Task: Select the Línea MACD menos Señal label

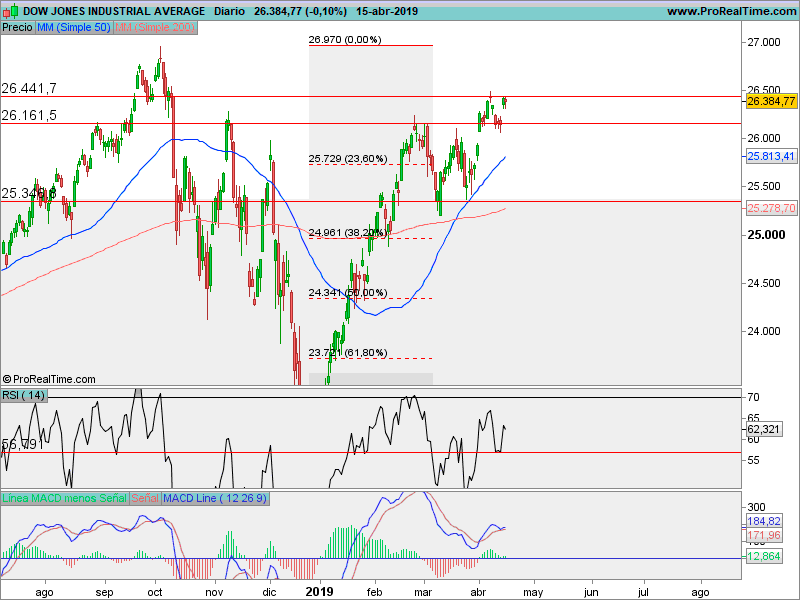Action: [x=64, y=498]
